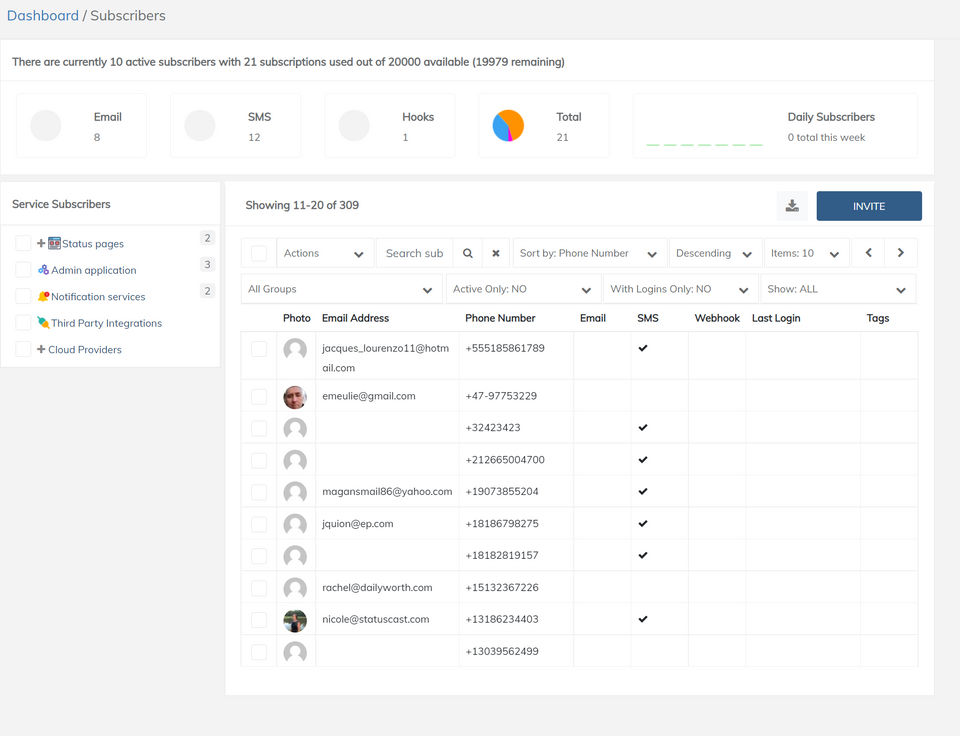Viewport: 960px width, 736px height.
Task: Click avatar photo of emeulie@gmail.com
Action: pos(295,397)
